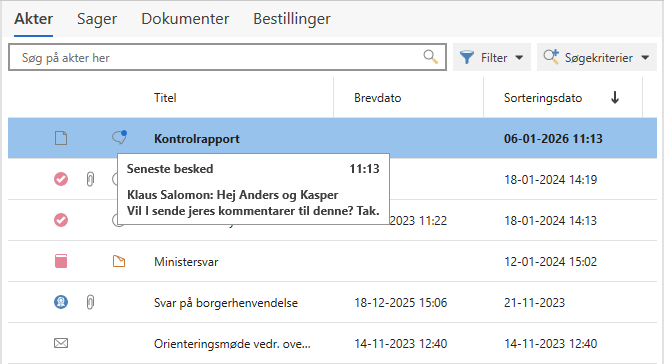Click the blue person icon on borgerhenvendelse row
Viewport: 664px width, 364px height.
pyautogui.click(x=61, y=302)
